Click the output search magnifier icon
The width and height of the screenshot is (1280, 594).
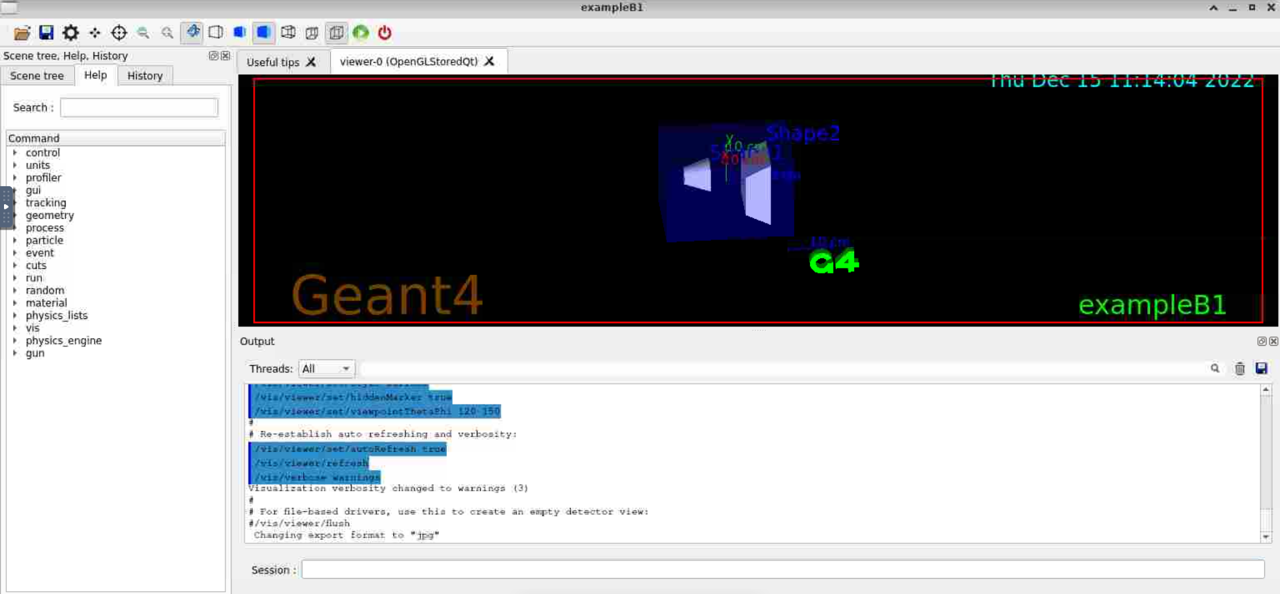1215,369
